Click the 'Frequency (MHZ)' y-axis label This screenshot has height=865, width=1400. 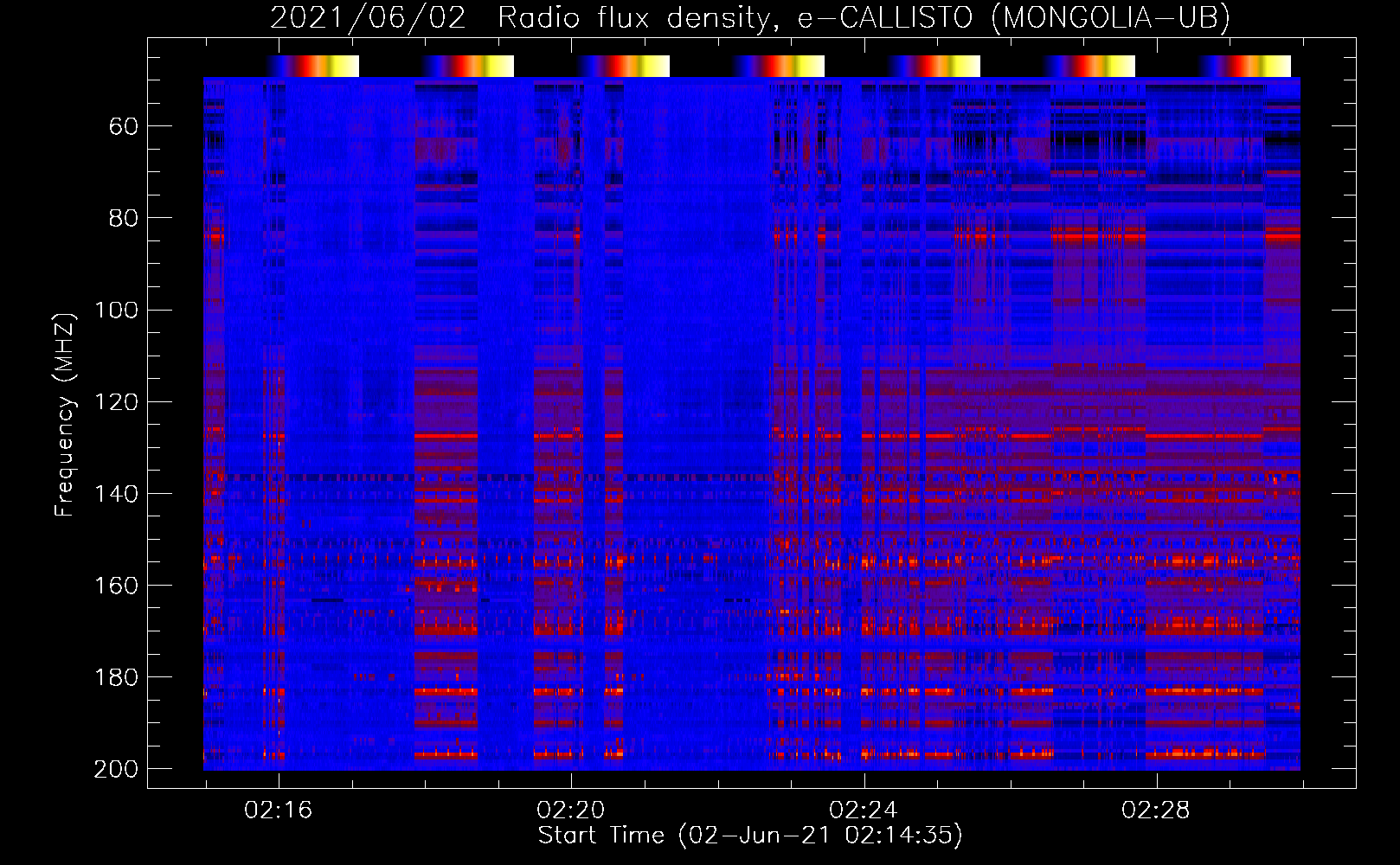[x=65, y=414]
